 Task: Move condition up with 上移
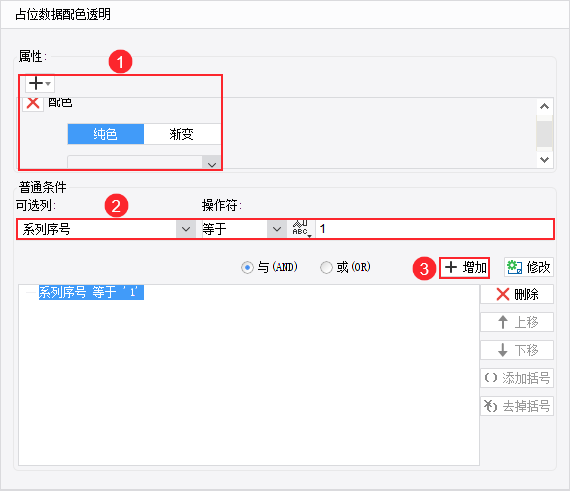pyautogui.click(x=517, y=322)
